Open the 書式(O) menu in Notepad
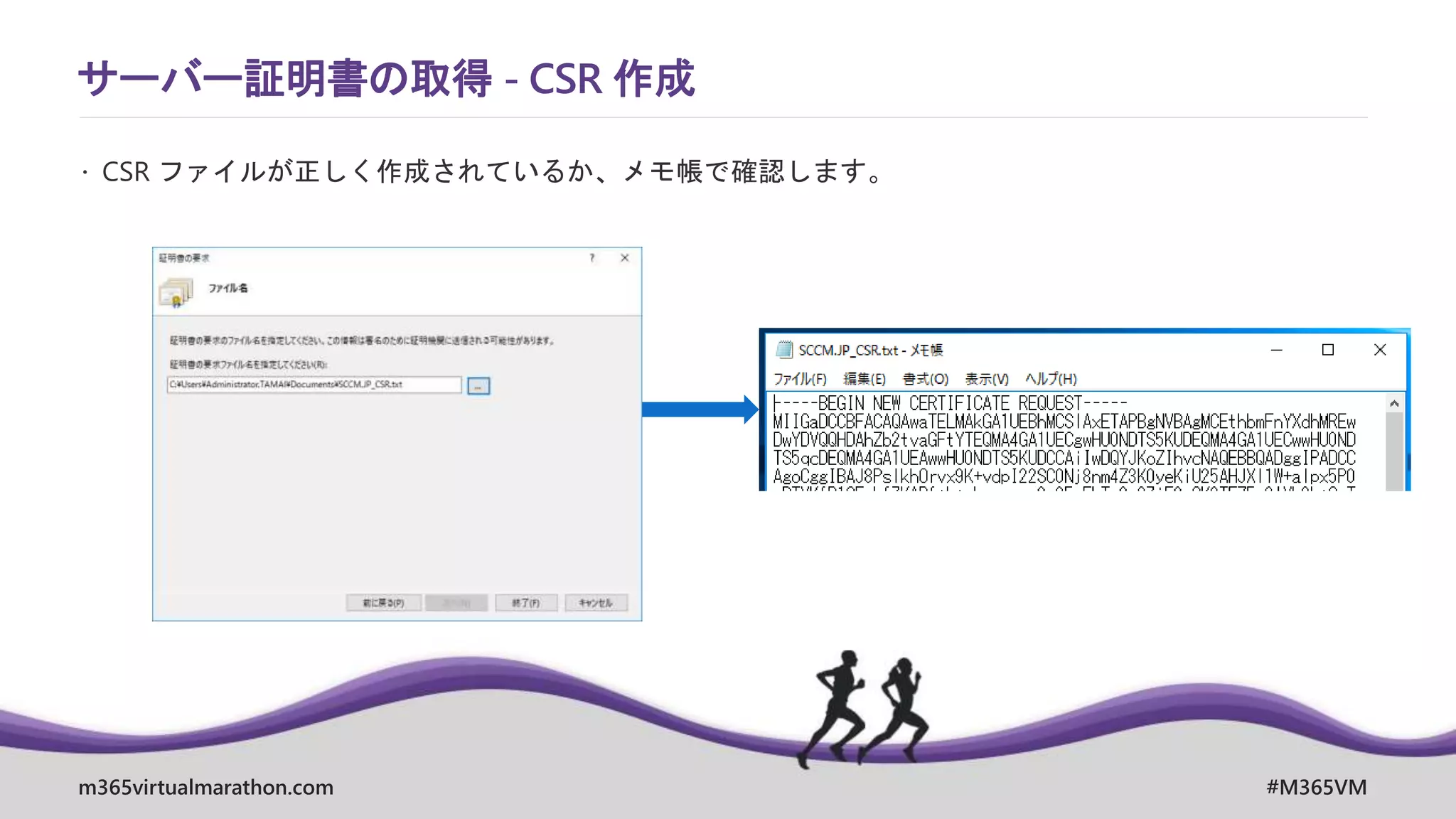Screen dimensions: 1456x819 click(926, 379)
